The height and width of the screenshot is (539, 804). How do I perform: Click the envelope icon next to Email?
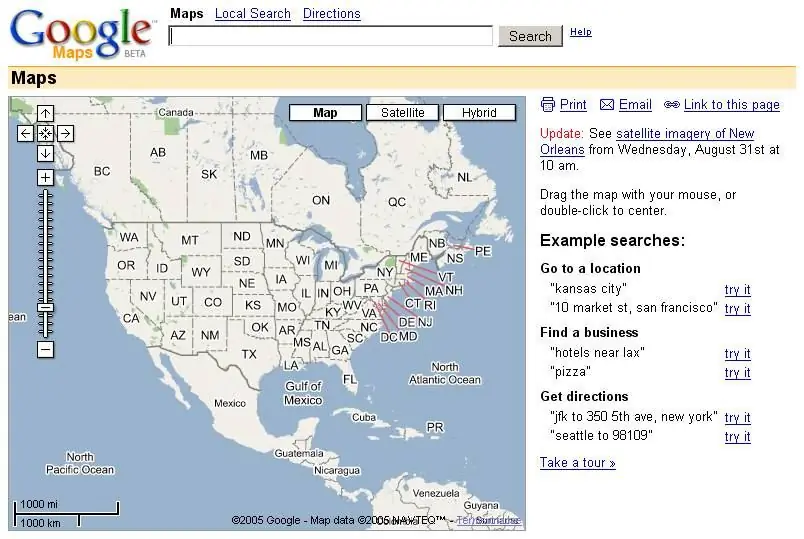[607, 105]
